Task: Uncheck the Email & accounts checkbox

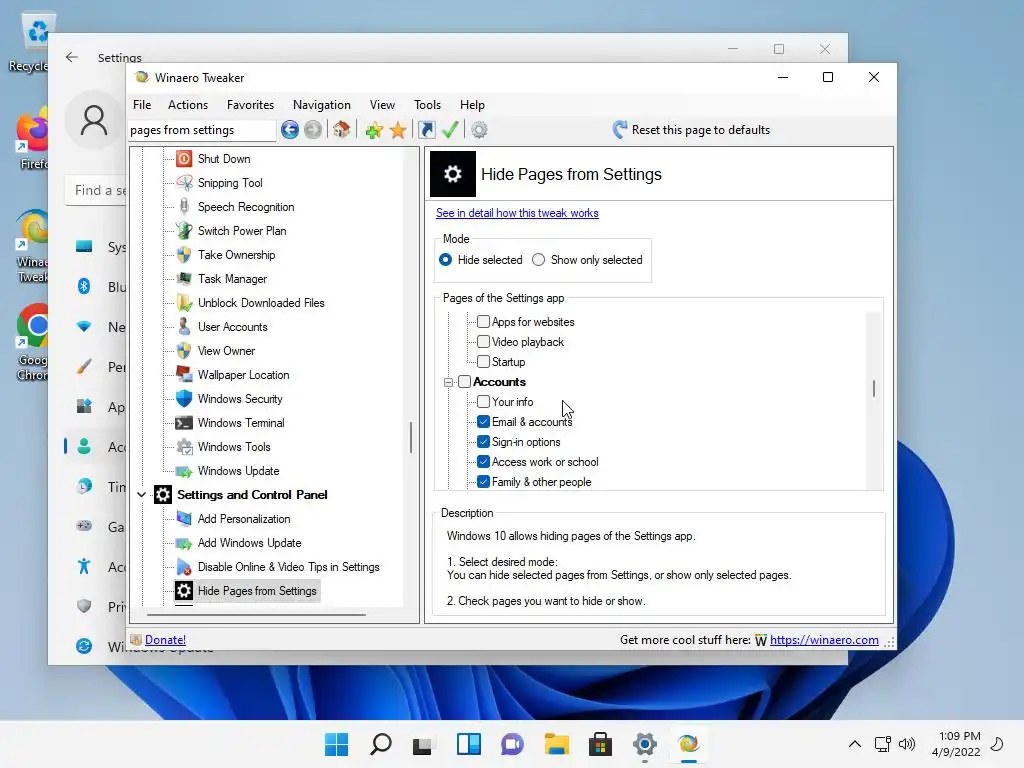Action: 483,421
